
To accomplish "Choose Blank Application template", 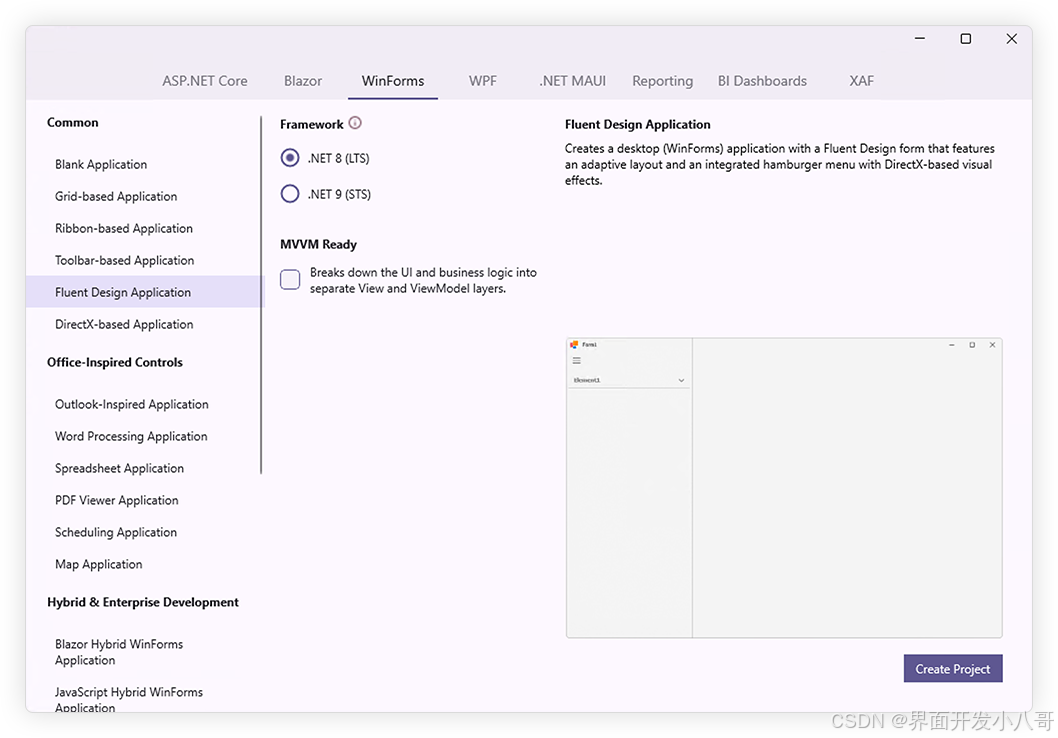I will pyautogui.click(x=145, y=165).
